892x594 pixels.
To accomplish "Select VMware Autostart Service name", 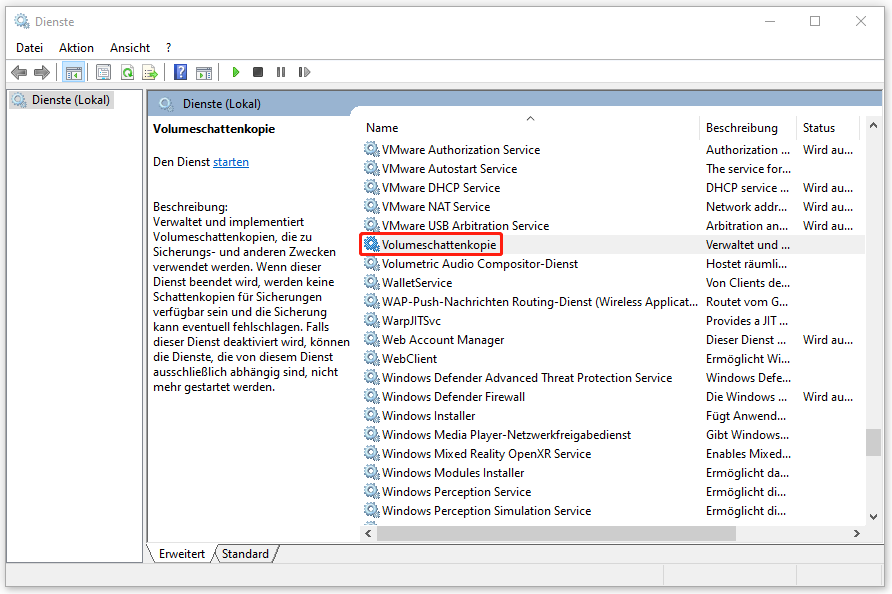I will tap(449, 169).
